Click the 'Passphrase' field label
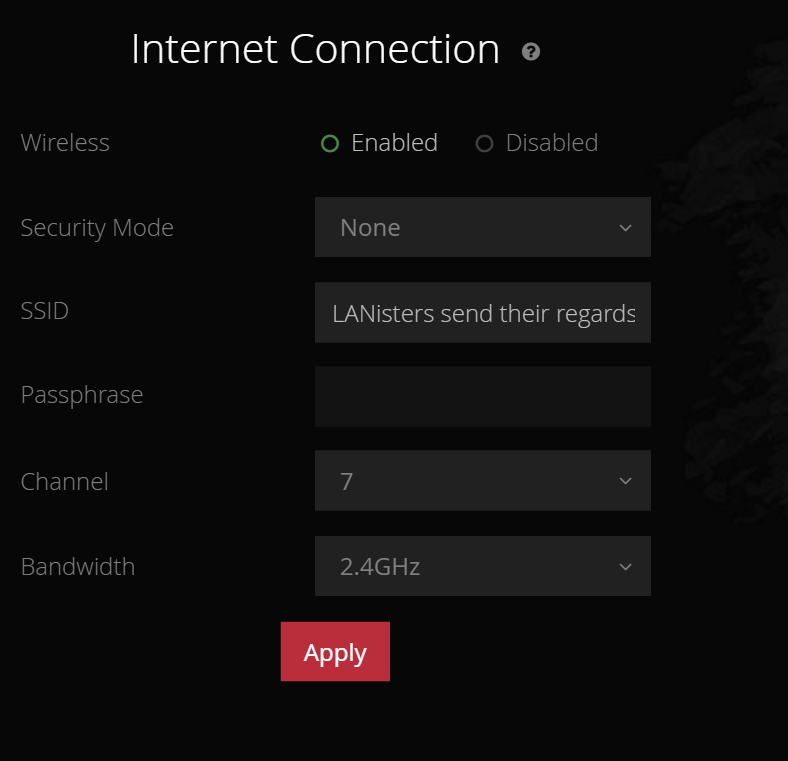This screenshot has height=761, width=788. coord(82,395)
